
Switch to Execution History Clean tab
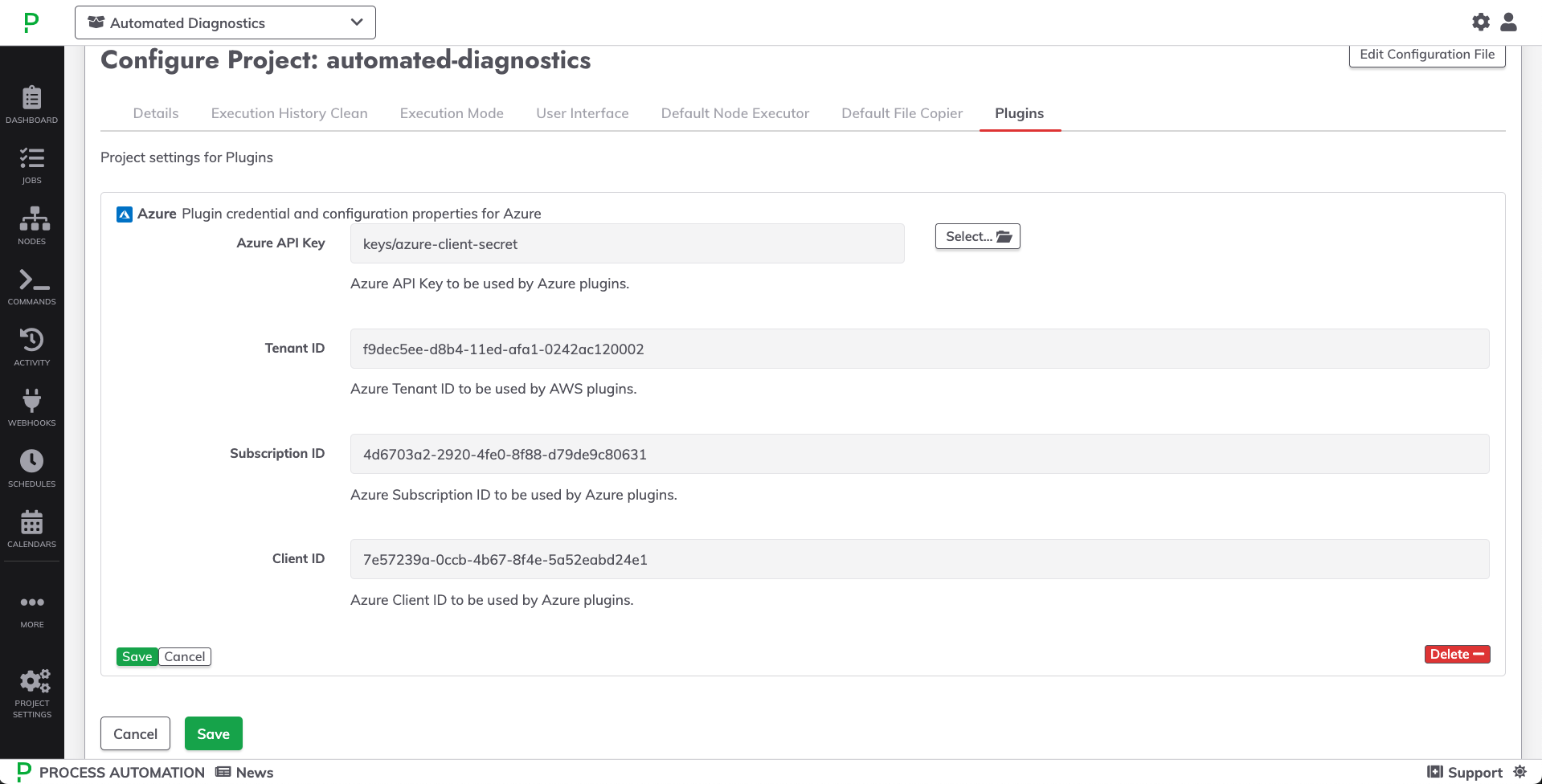289,113
